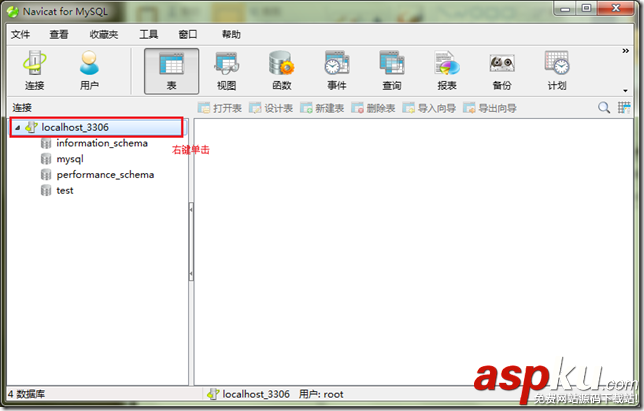This screenshot has height=411, width=644.
Task: Open the 函数 (Function) toolbar icon
Action: point(281,71)
